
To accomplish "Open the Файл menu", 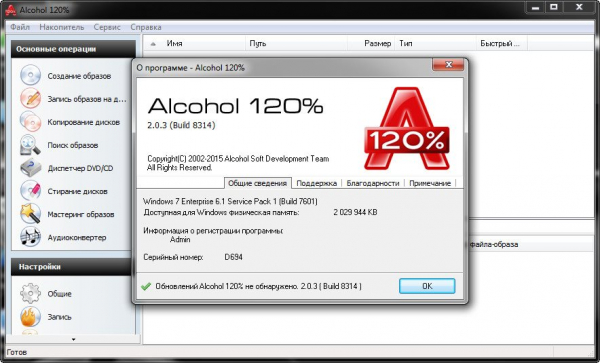I will [x=20, y=27].
